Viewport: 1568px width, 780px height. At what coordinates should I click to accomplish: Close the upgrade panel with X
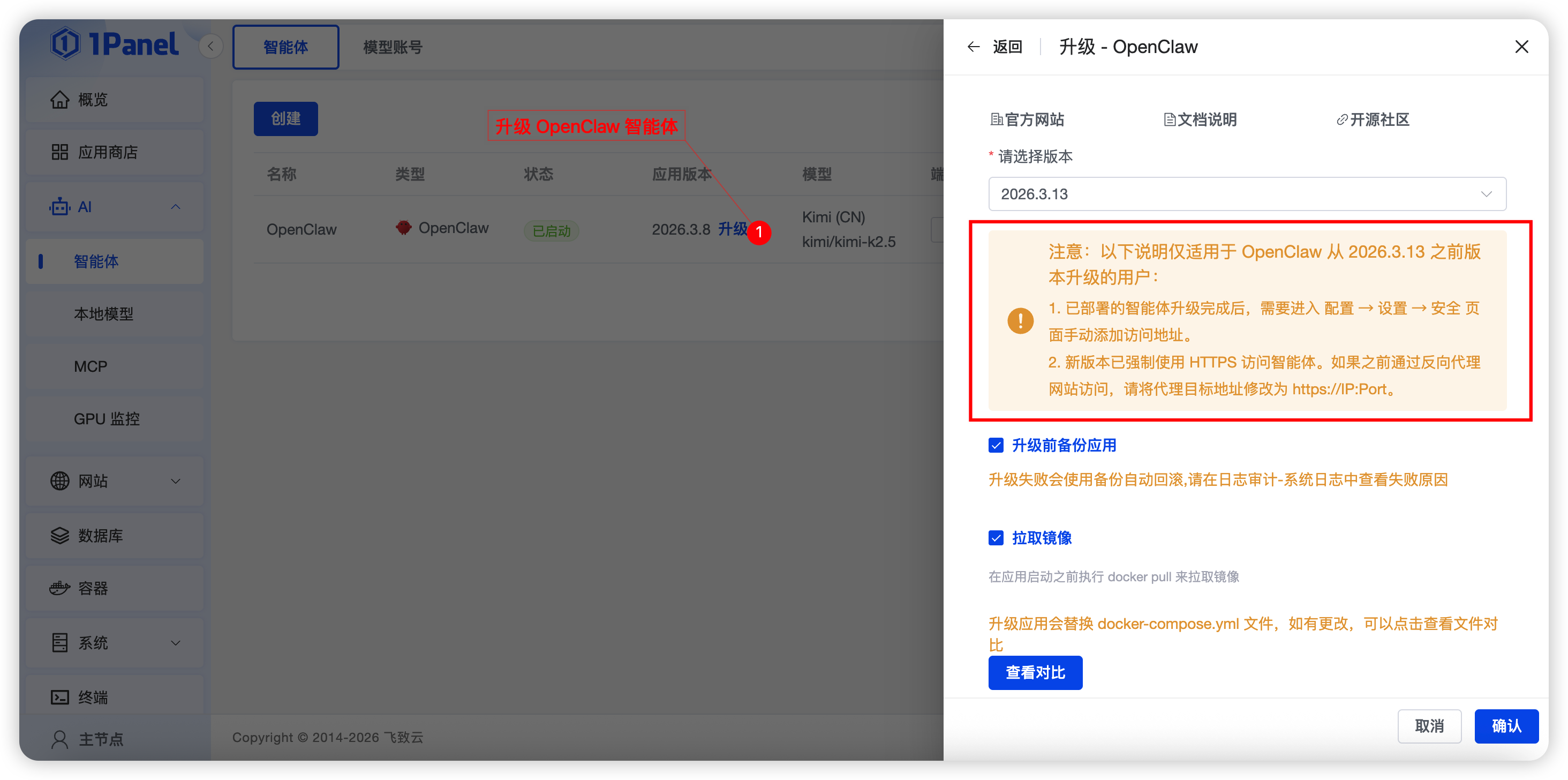pos(1521,47)
